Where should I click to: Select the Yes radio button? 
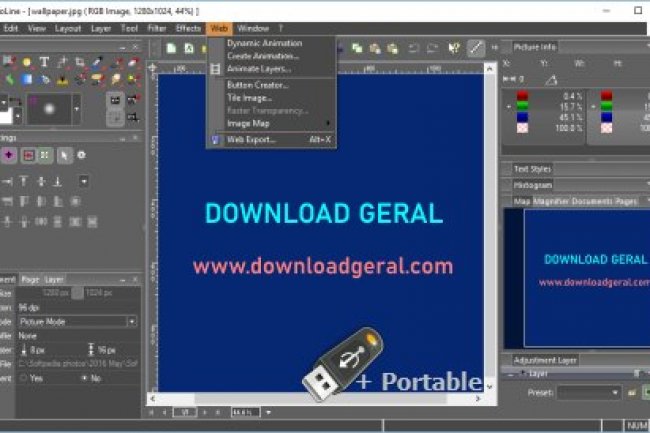pyautogui.click(x=23, y=378)
